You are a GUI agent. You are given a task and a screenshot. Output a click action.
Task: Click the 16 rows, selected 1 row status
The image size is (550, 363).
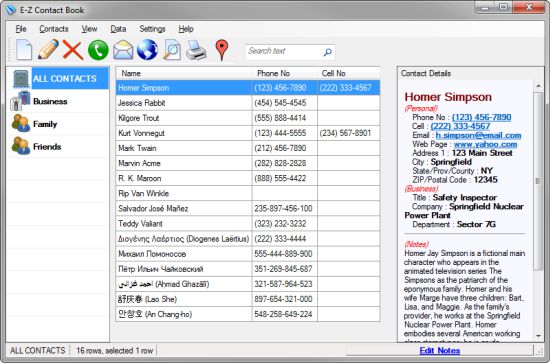coord(114,350)
